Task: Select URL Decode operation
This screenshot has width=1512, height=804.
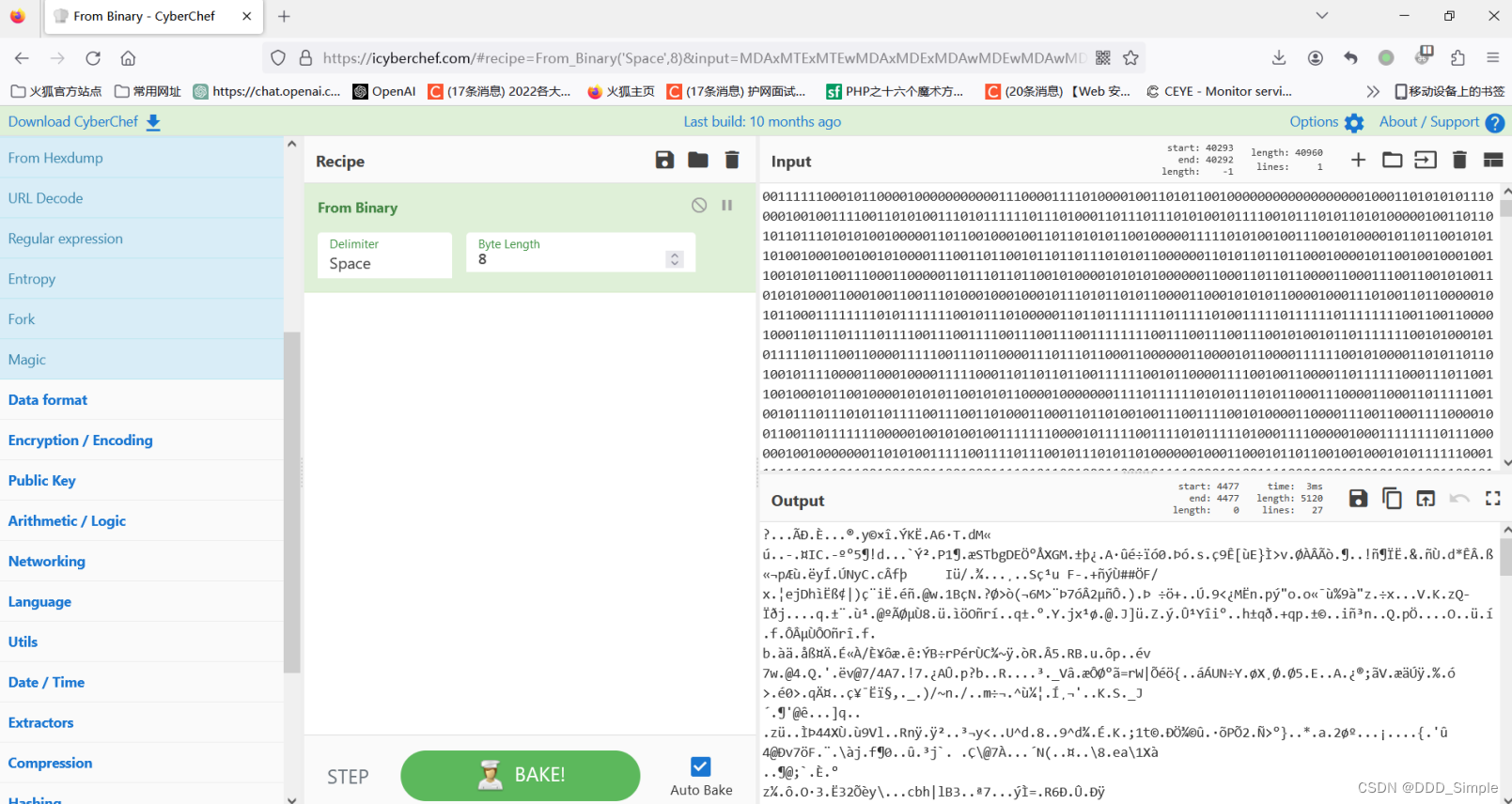Action: 141,198
